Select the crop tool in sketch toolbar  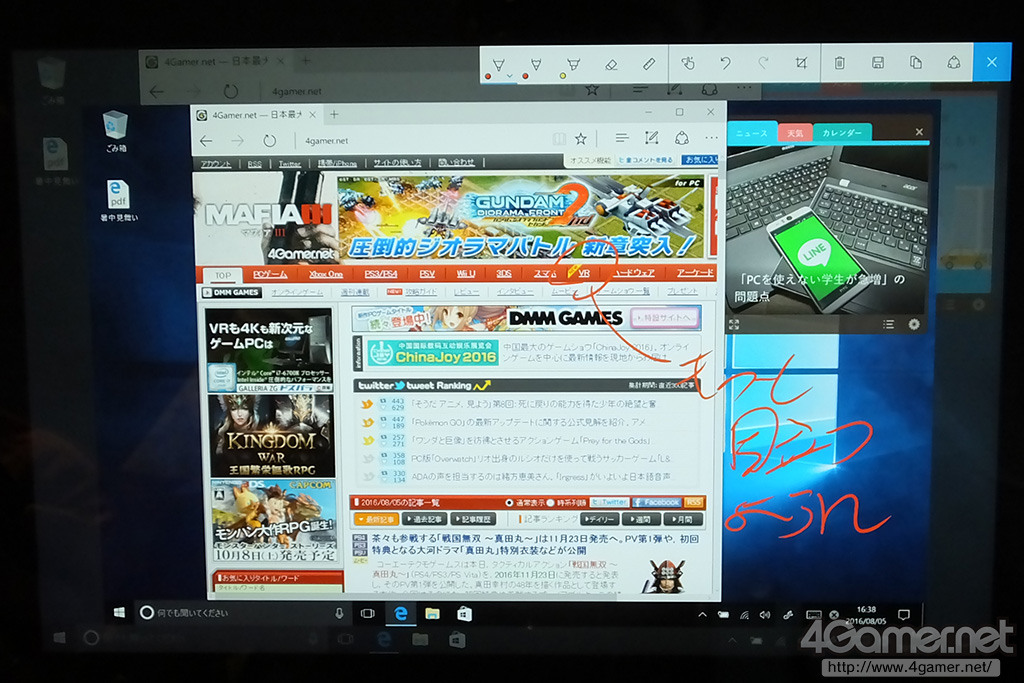[x=801, y=63]
